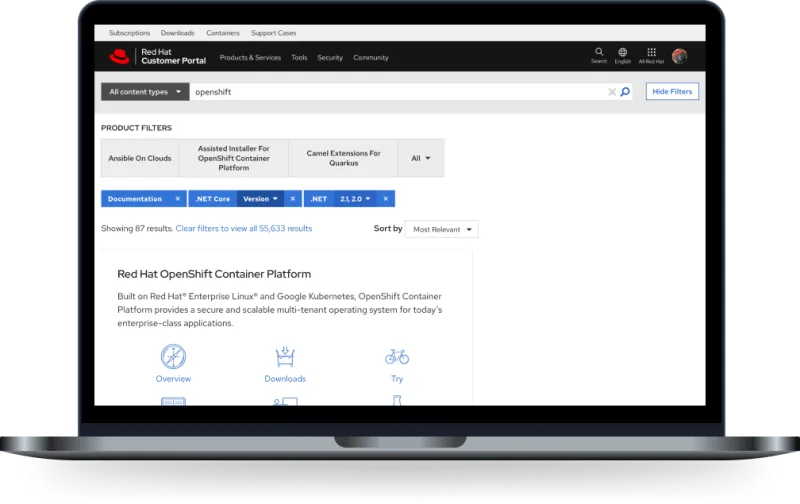Select Ansible On Clouds product filter
This screenshot has width=800, height=504.
click(140, 158)
